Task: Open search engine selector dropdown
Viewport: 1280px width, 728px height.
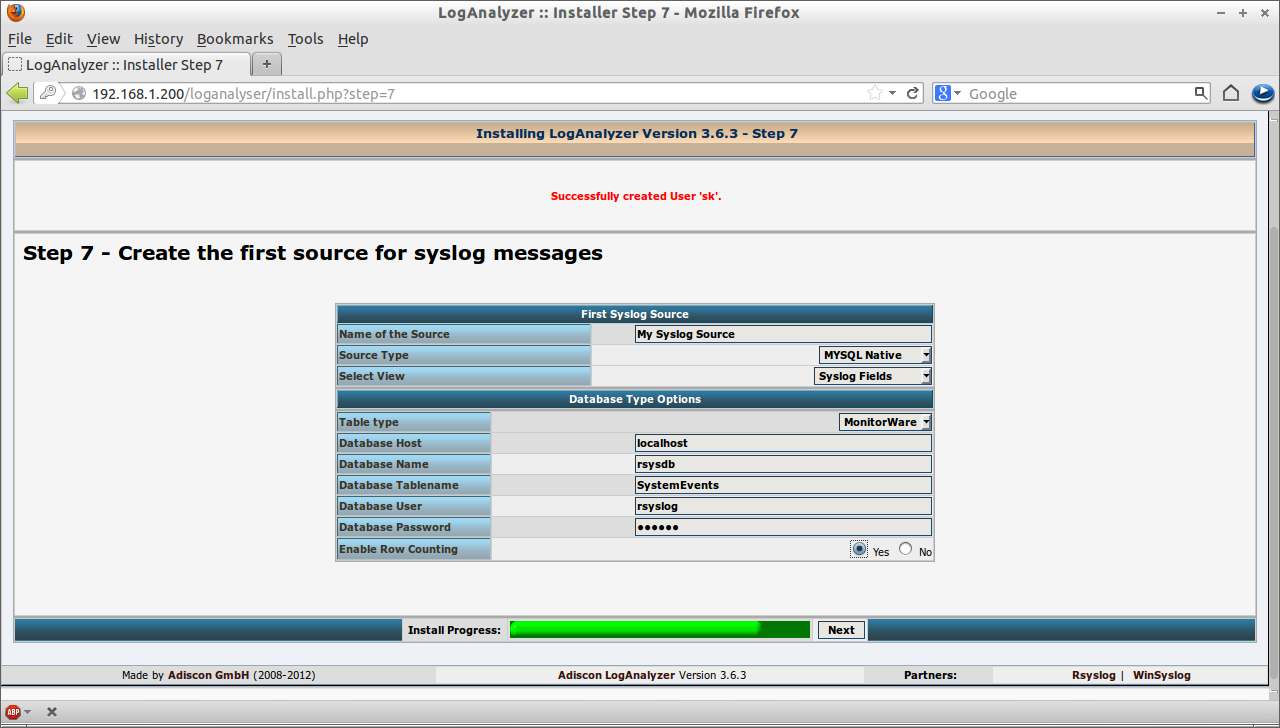Action: (957, 93)
